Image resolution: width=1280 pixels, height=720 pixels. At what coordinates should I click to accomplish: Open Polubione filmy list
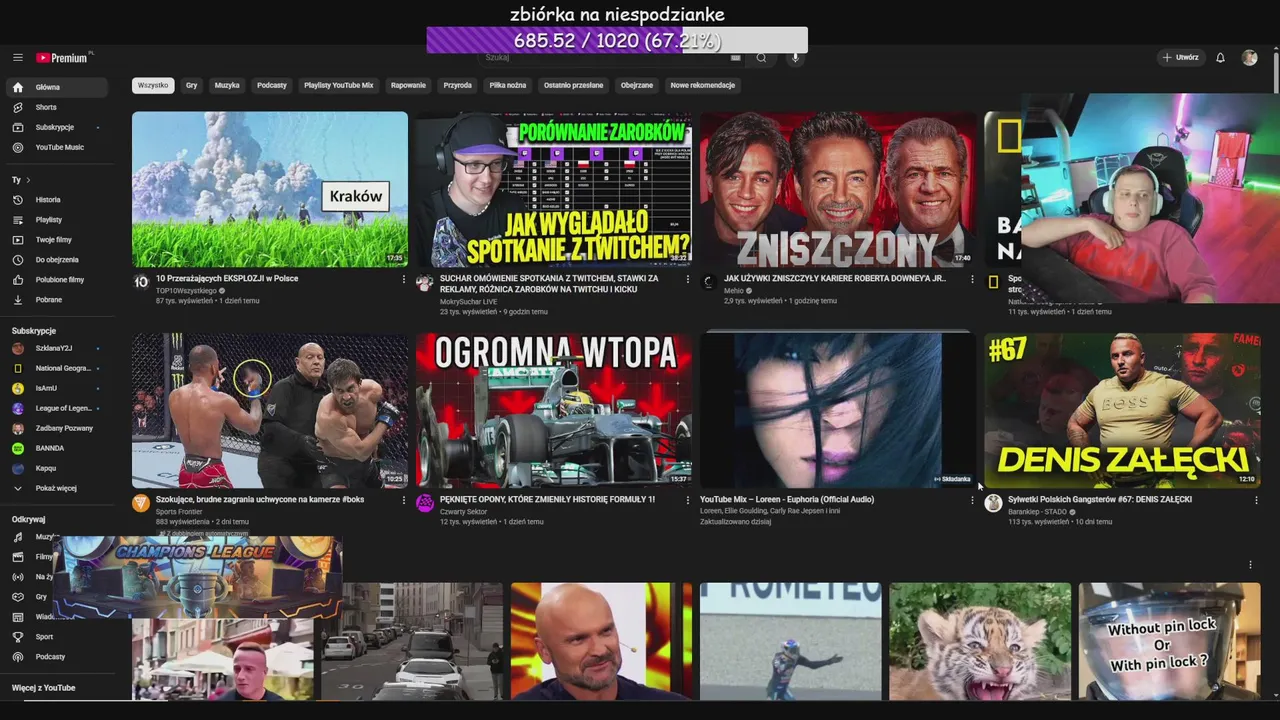coord(57,280)
